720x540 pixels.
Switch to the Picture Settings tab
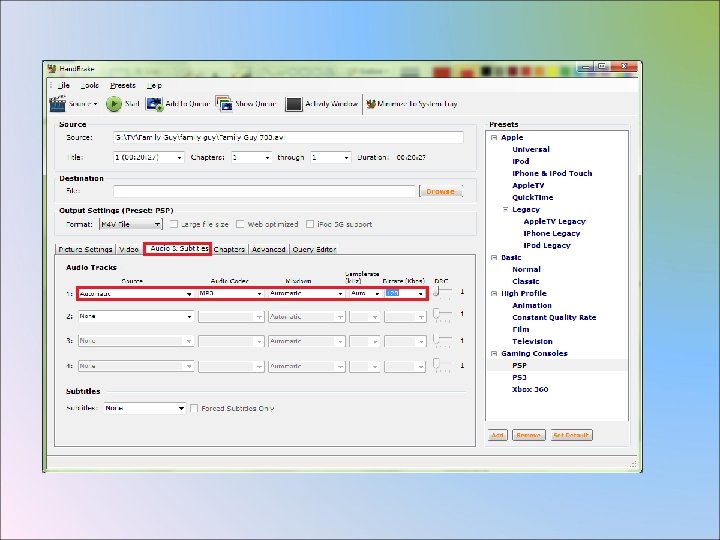click(x=85, y=249)
